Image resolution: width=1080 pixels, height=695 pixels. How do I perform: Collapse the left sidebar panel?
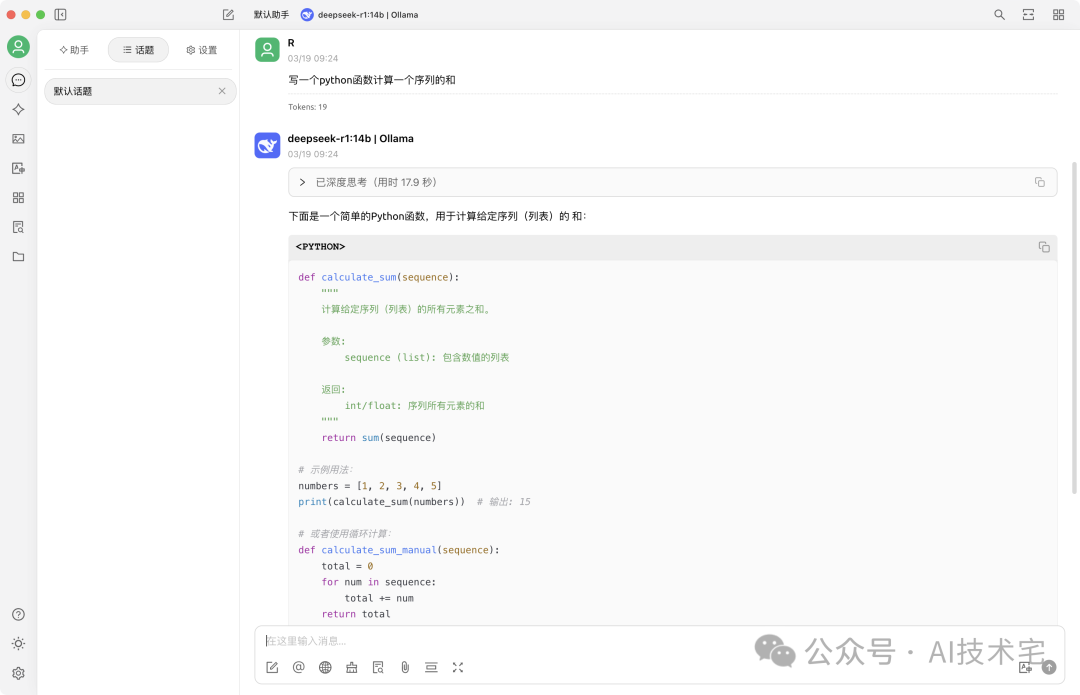click(x=61, y=14)
